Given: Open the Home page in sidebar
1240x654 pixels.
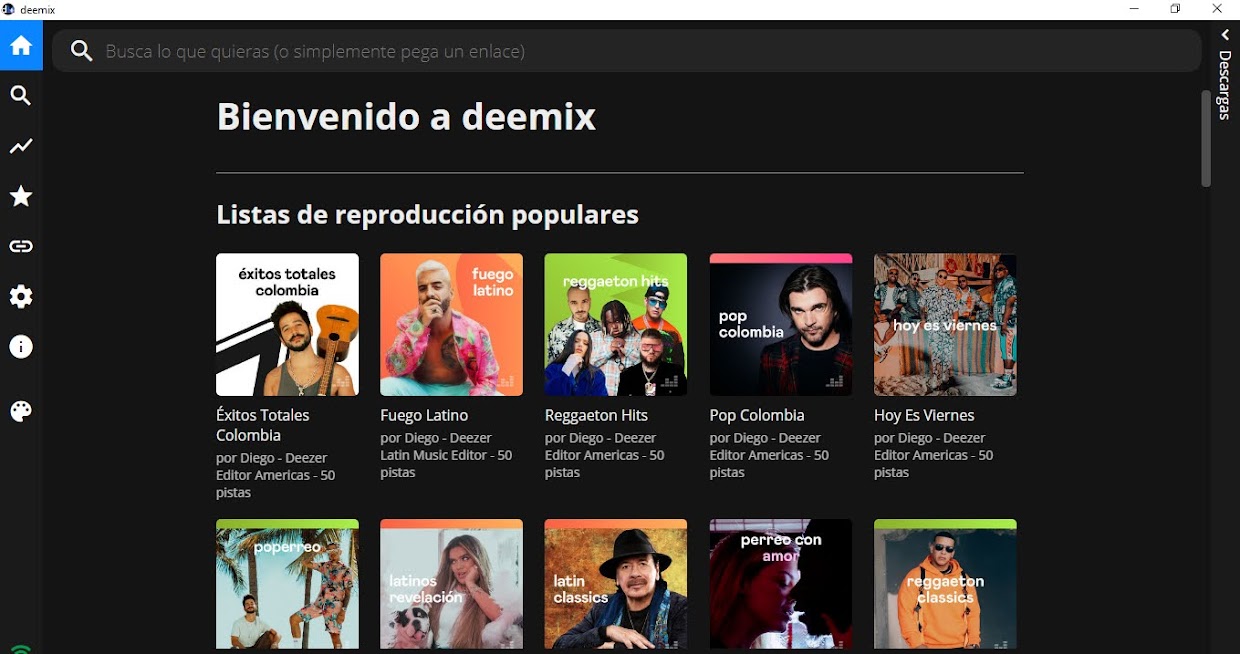Looking at the screenshot, I should (21, 46).
